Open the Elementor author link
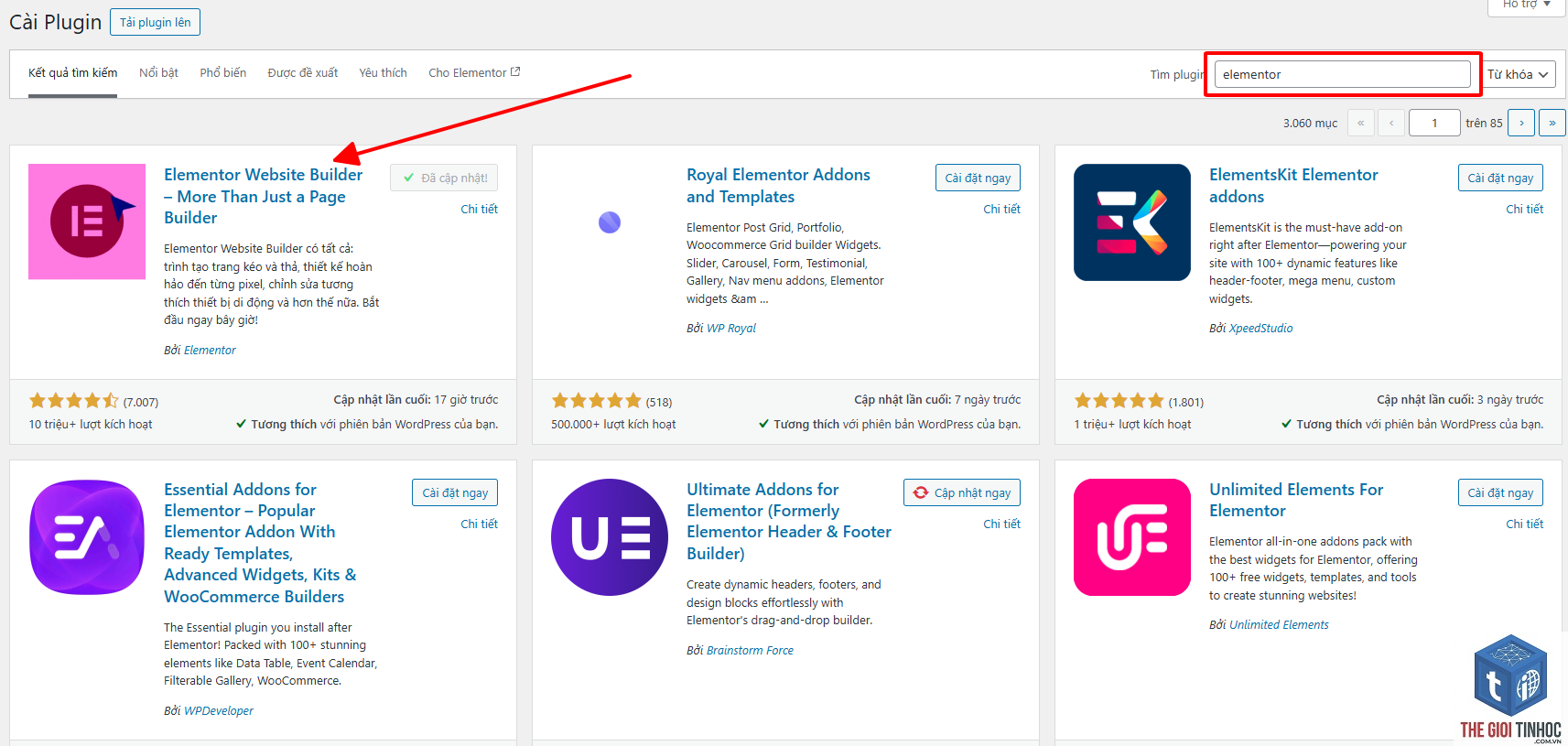This screenshot has height=746, width=1568. (x=210, y=350)
